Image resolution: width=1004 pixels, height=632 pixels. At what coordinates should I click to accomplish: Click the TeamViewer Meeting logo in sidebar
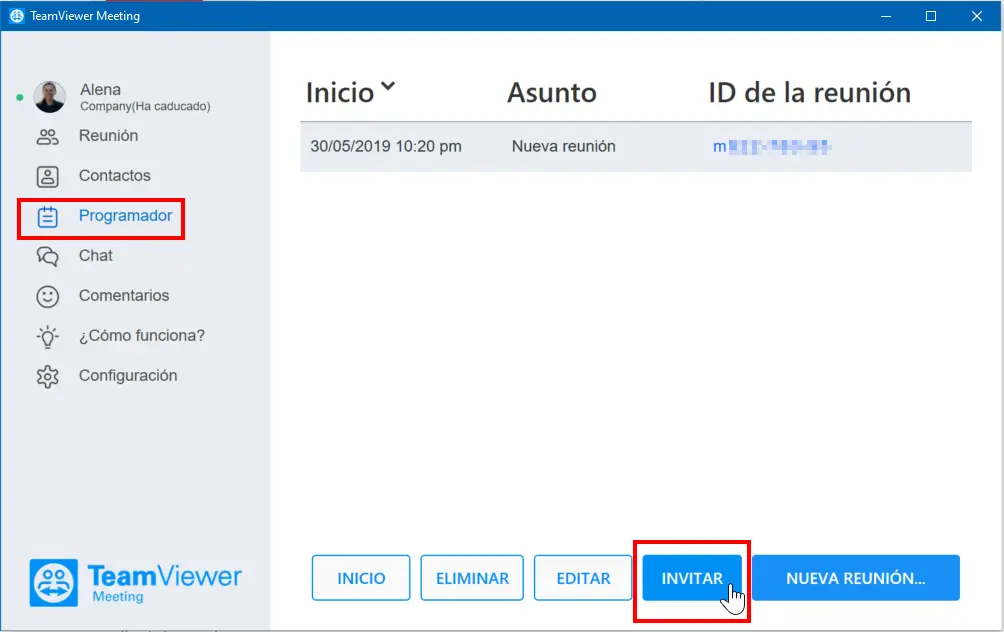click(x=136, y=583)
